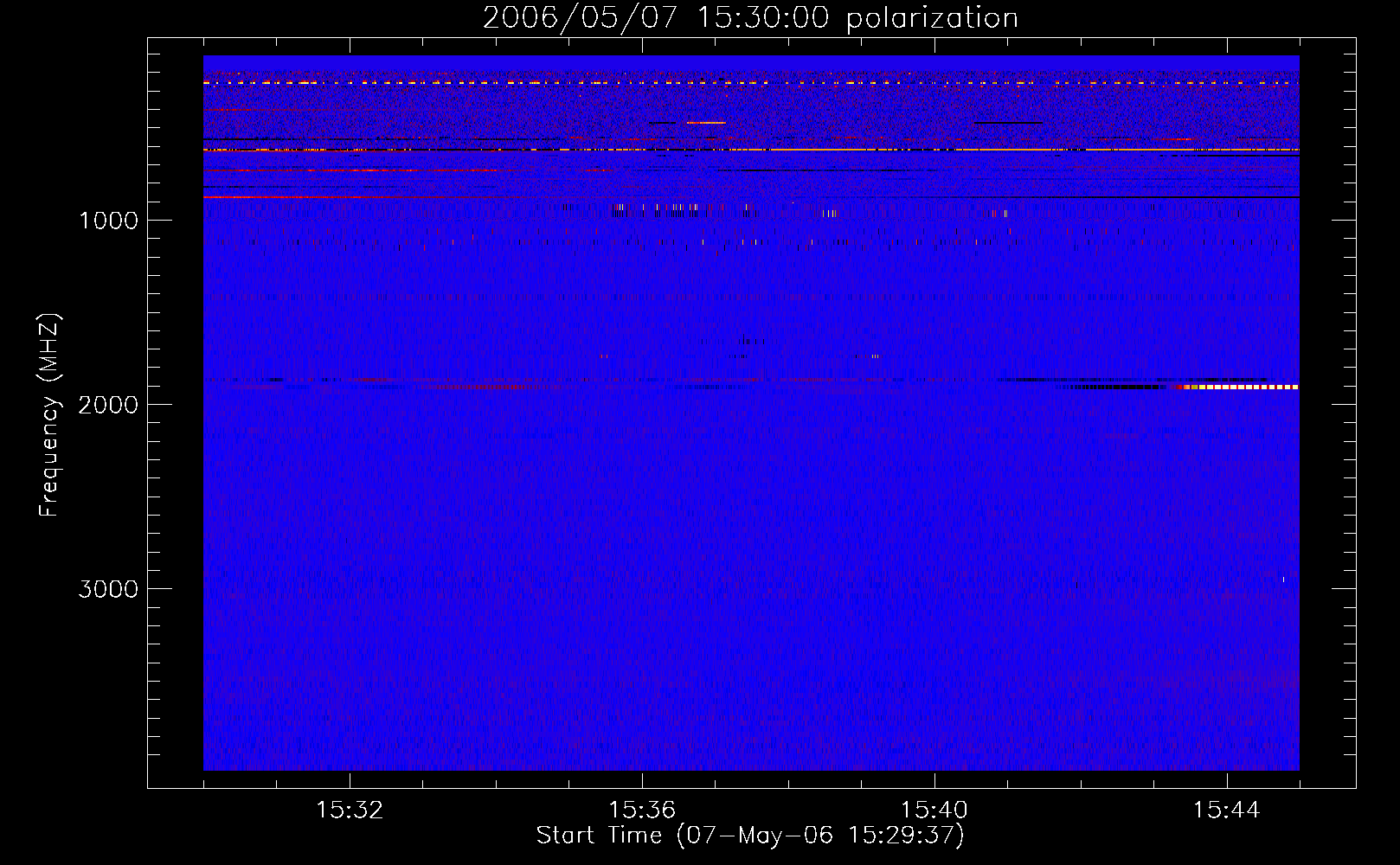
Task: Click the 15:36 time tick label
Action: tap(642, 811)
